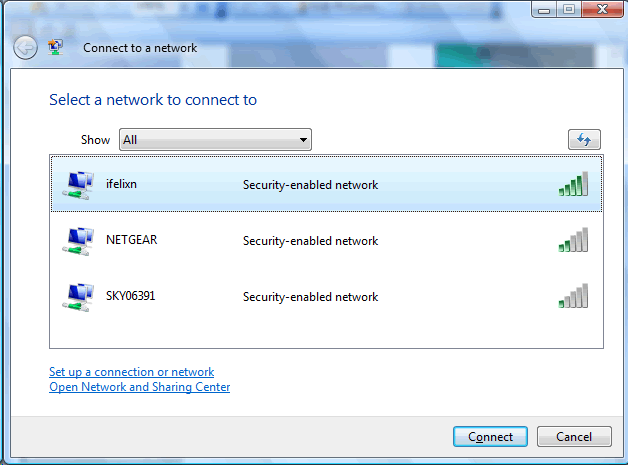
Task: Click the wizard icon in the title bar
Action: pos(59,47)
